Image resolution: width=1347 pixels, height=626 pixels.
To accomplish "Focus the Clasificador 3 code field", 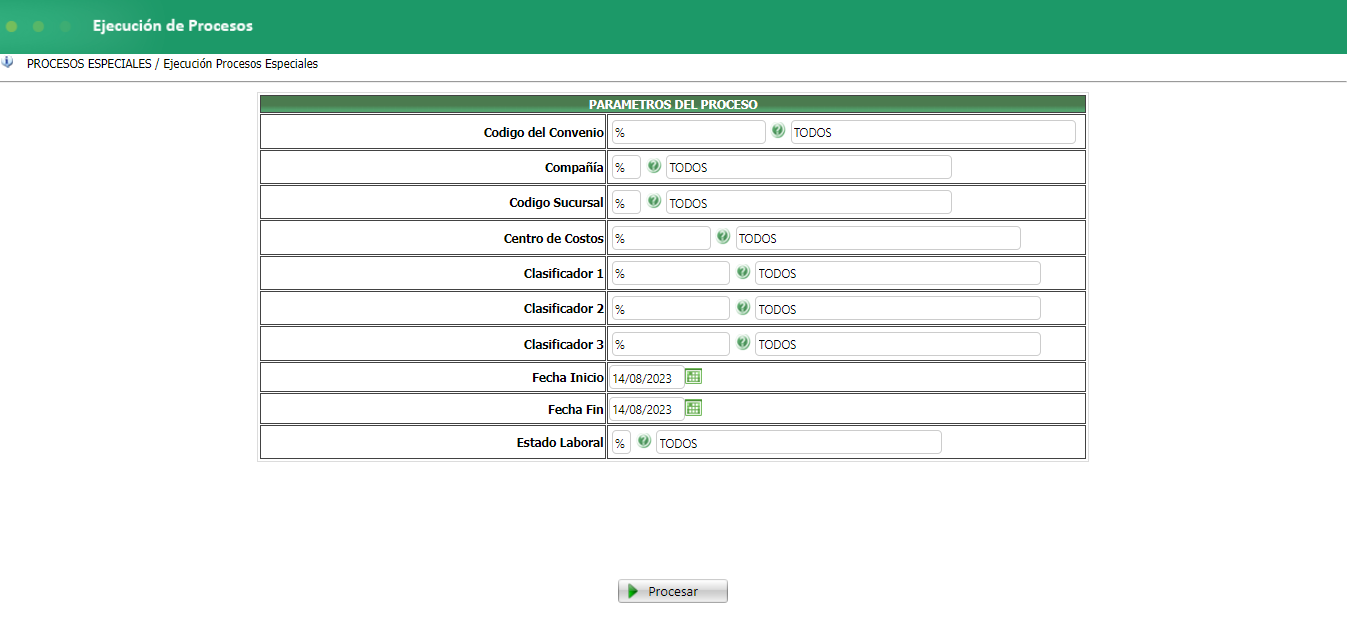I will tap(671, 344).
